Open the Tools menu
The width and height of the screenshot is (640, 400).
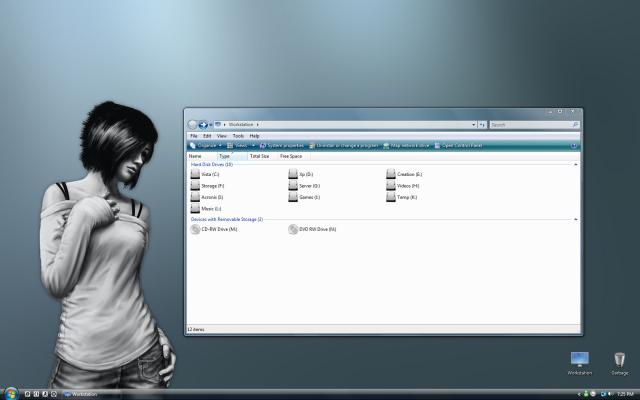[238, 136]
